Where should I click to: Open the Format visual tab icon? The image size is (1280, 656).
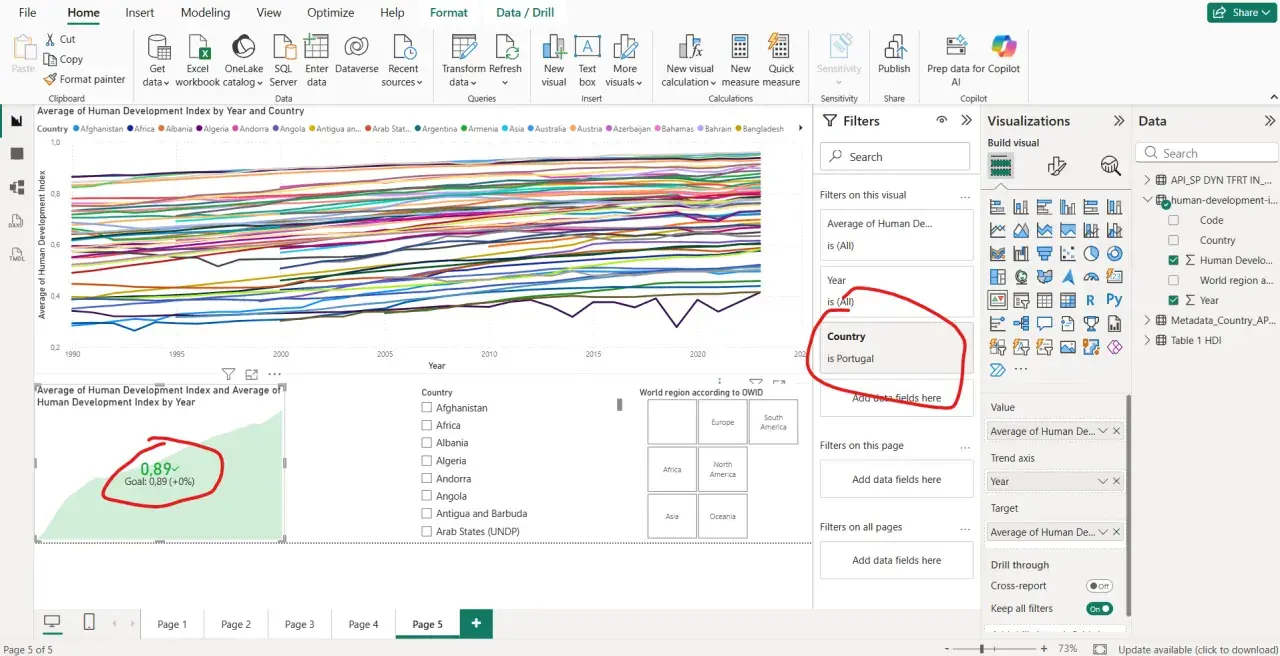(x=1057, y=166)
